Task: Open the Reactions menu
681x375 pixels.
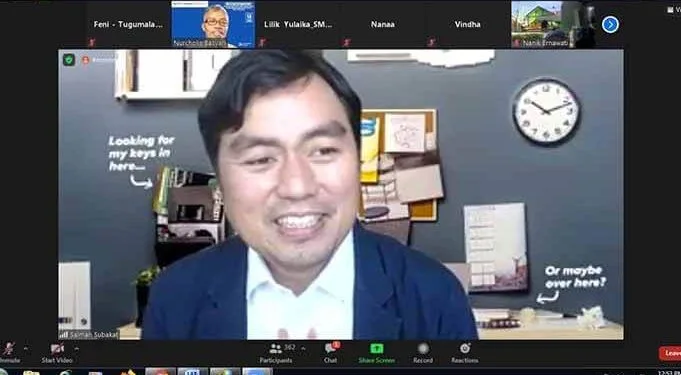Action: tap(465, 353)
